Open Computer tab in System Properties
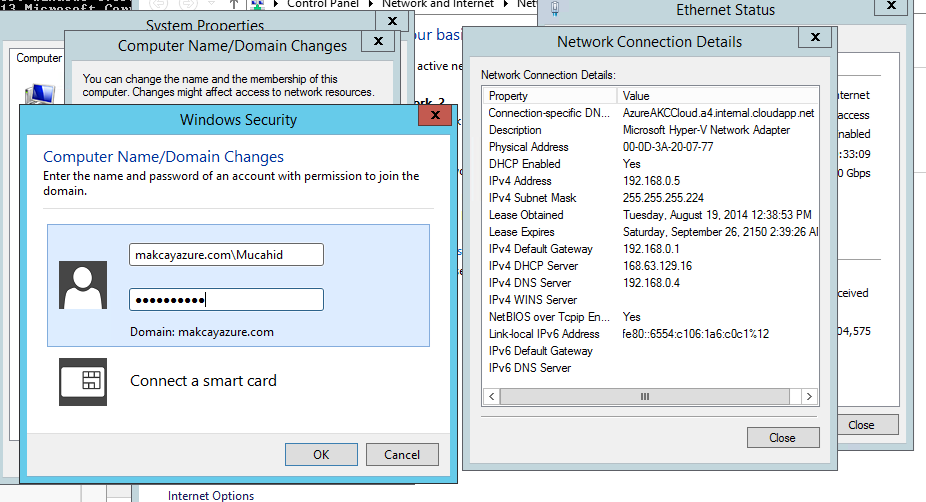This screenshot has height=502, width=926. click(39, 58)
